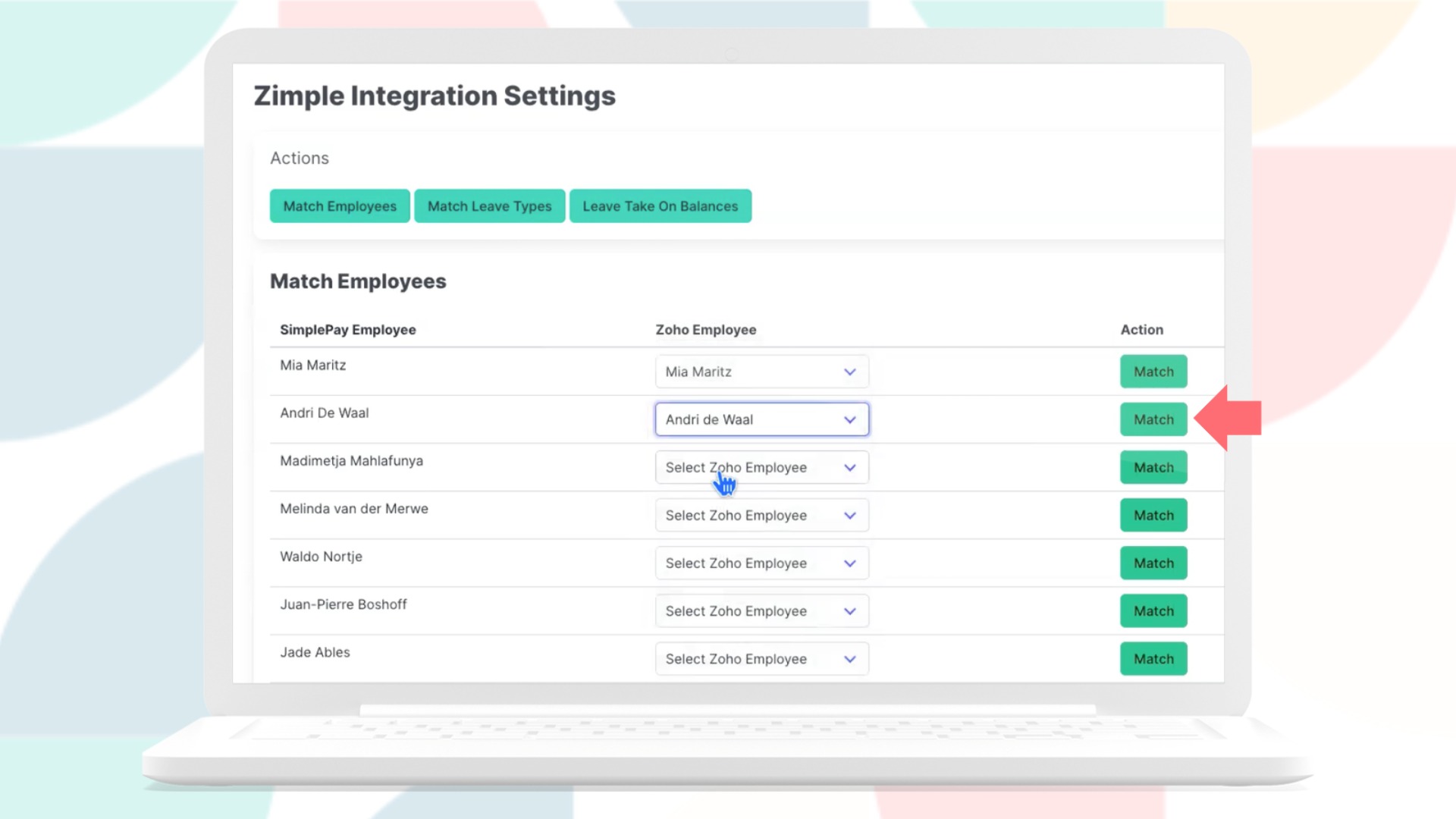Expand Zoho dropdown for Mia Maritz
The height and width of the screenshot is (819, 1456).
pos(761,372)
